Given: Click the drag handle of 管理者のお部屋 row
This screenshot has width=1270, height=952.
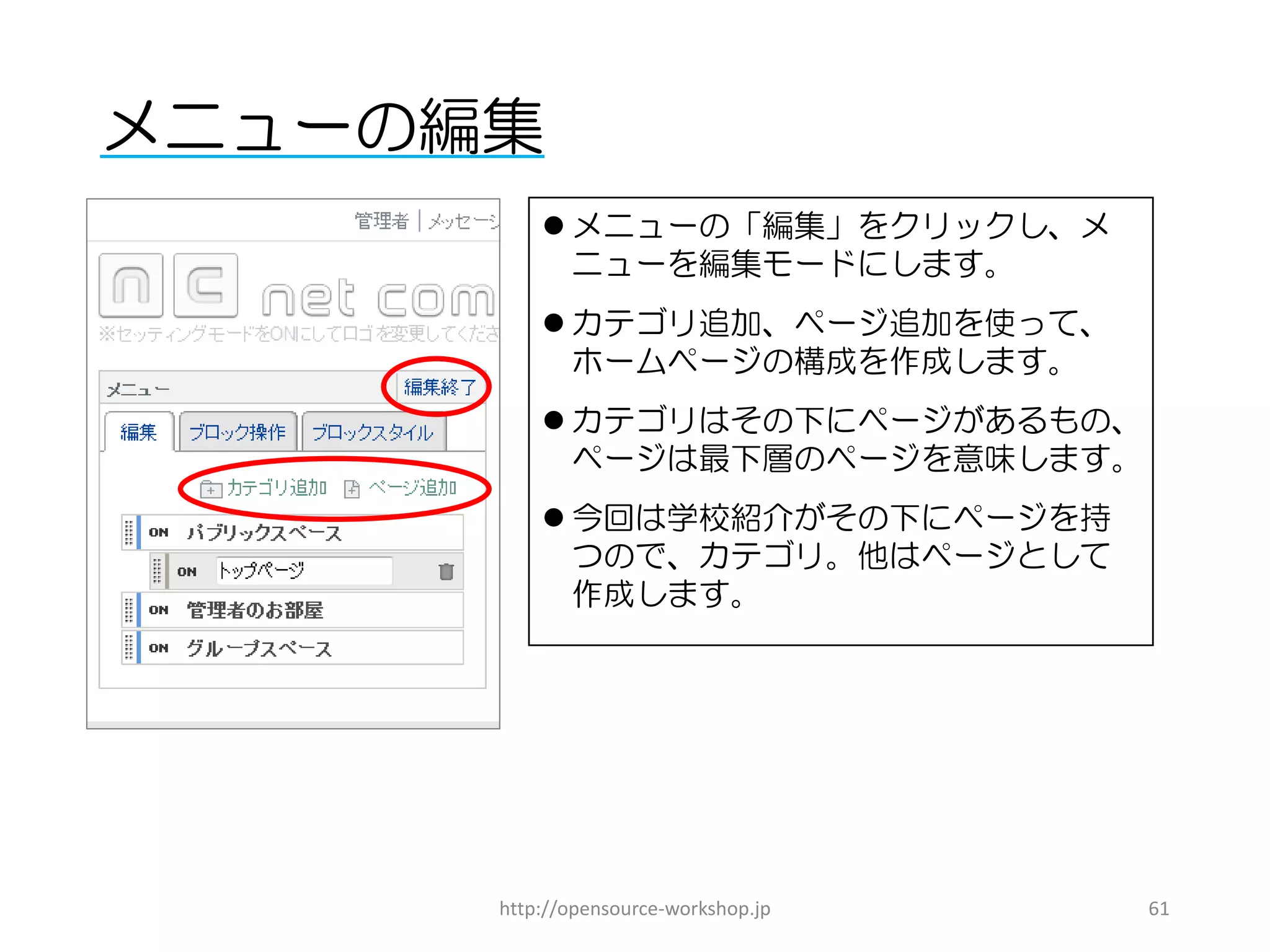Looking at the screenshot, I should point(129,610).
